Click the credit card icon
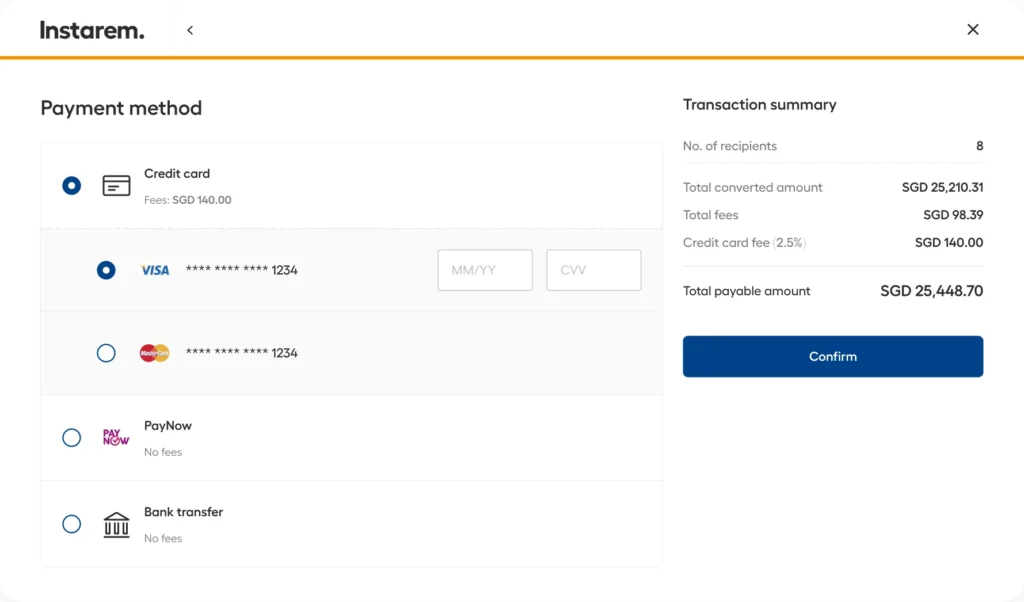Image resolution: width=1024 pixels, height=602 pixels. point(116,185)
